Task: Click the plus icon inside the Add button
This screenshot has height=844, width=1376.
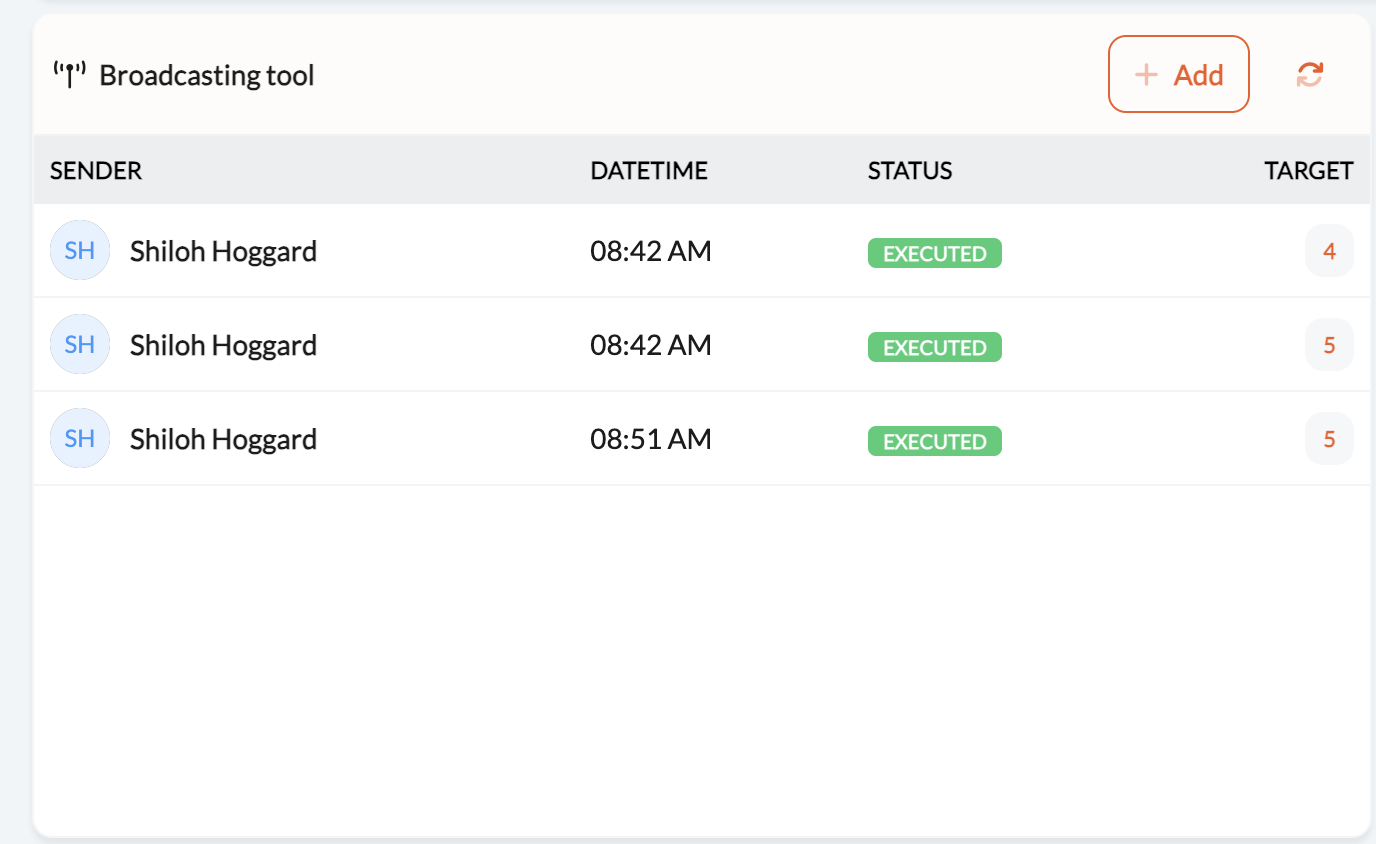Action: (1146, 74)
